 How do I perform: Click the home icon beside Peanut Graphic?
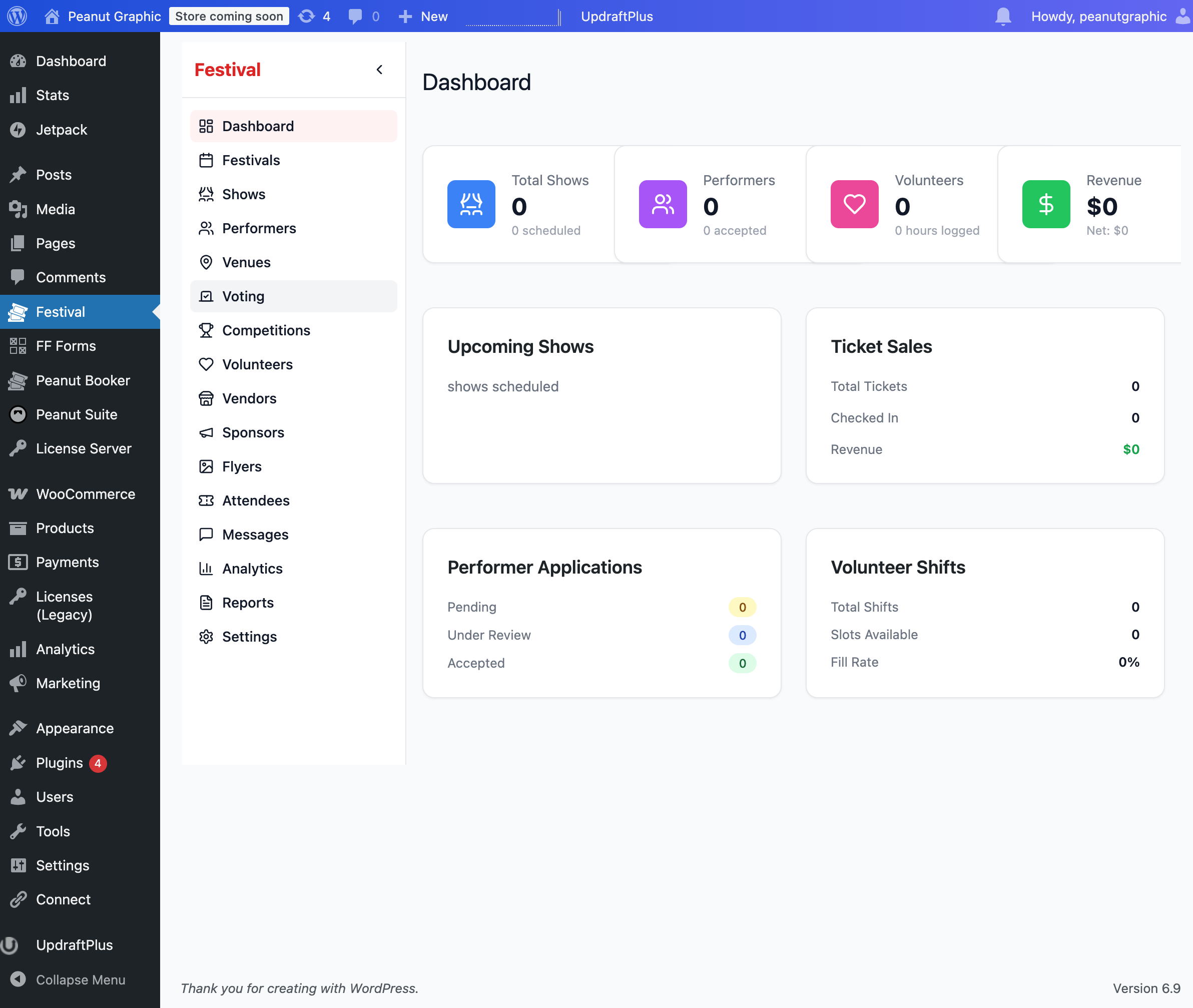(x=52, y=16)
